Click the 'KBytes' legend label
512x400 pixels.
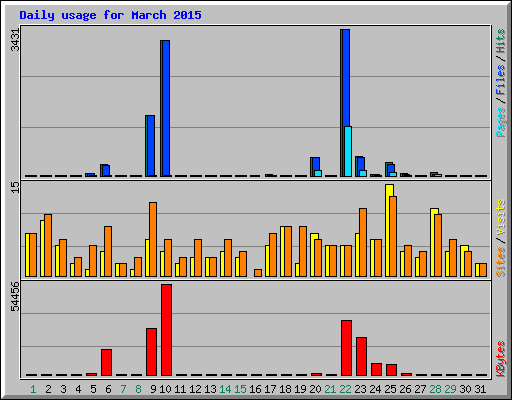pos(501,359)
